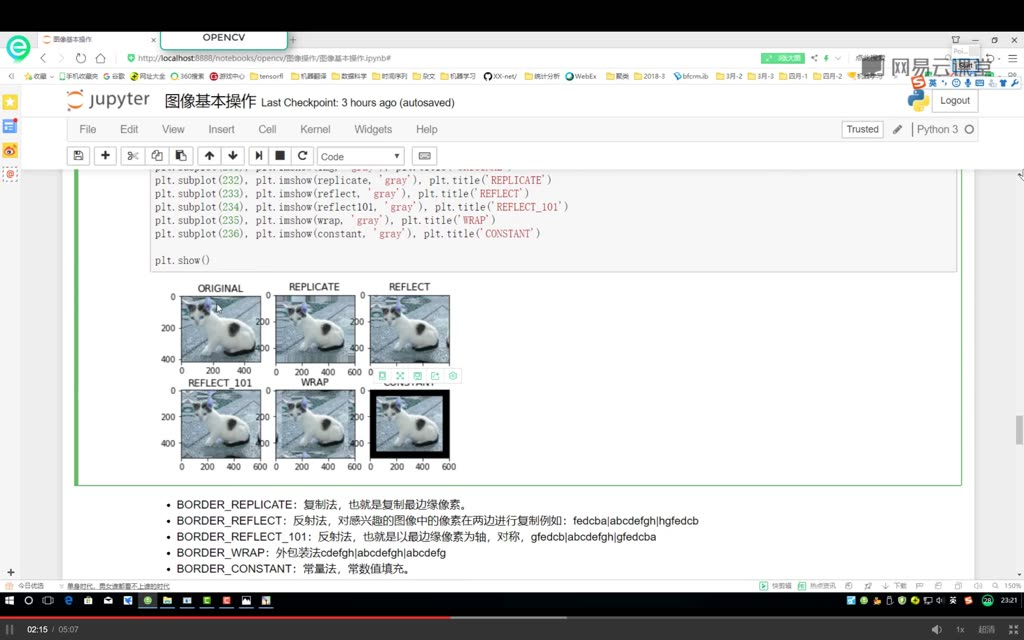Move the selected cell up
The height and width of the screenshot is (640, 1024).
209,156
